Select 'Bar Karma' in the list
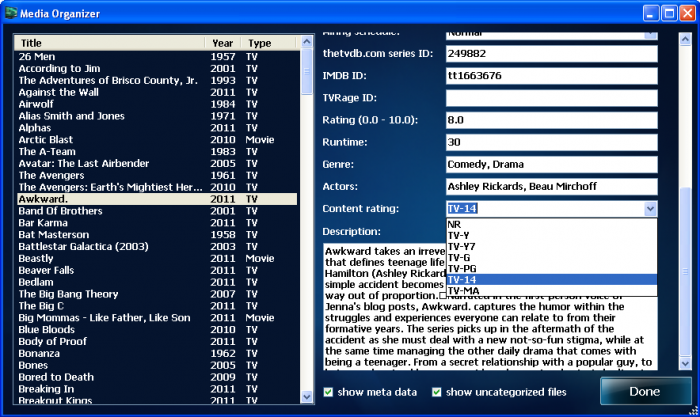This screenshot has width=700, height=417. tap(157, 223)
